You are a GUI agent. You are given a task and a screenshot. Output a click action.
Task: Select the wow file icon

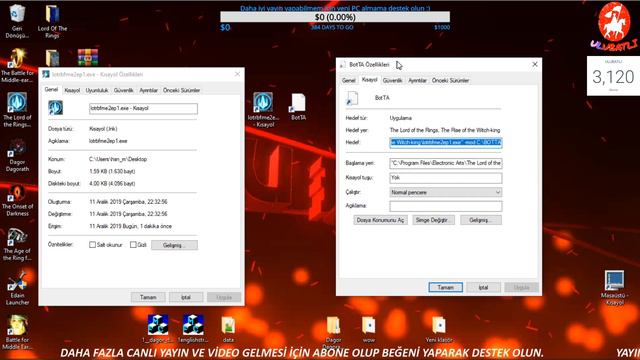[369, 329]
